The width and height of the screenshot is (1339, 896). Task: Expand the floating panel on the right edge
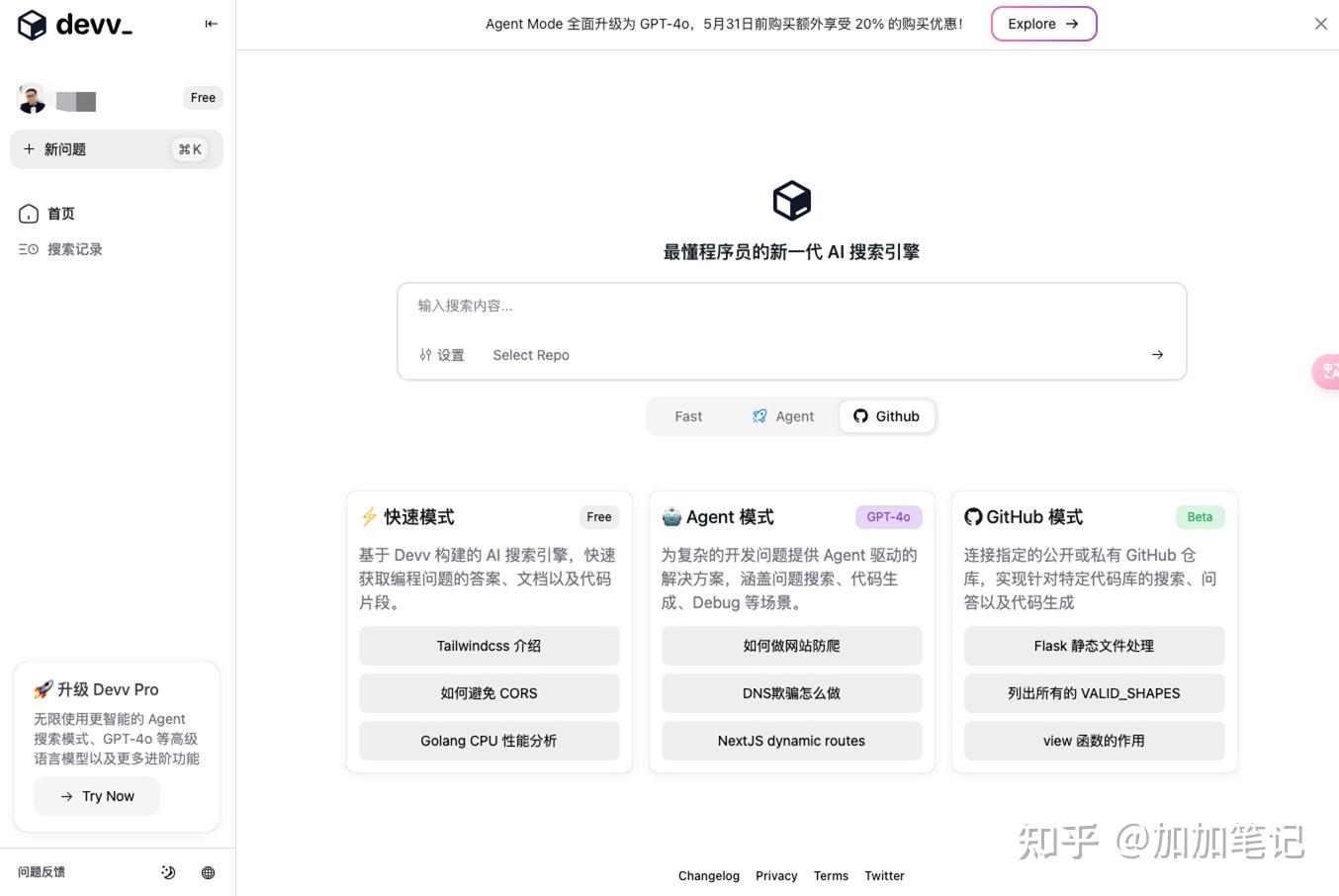tap(1327, 372)
